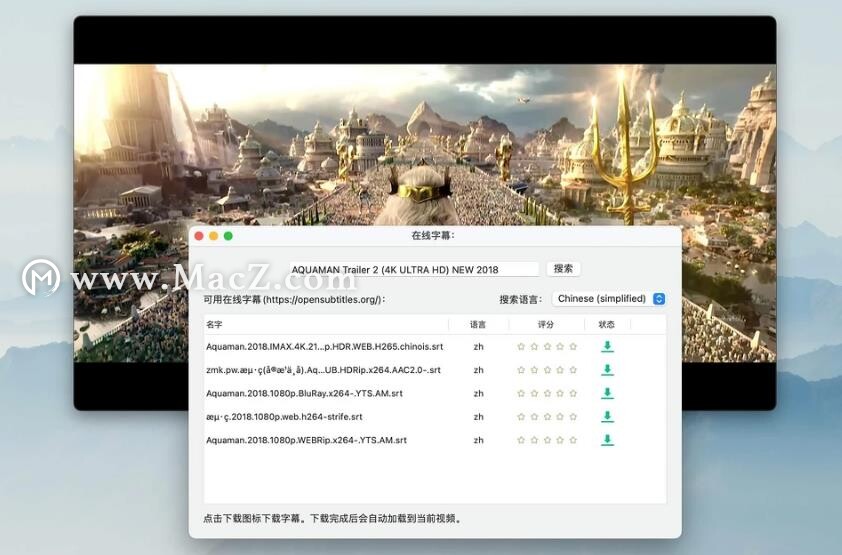Sort subtitles by 评分 column header

pos(546,325)
